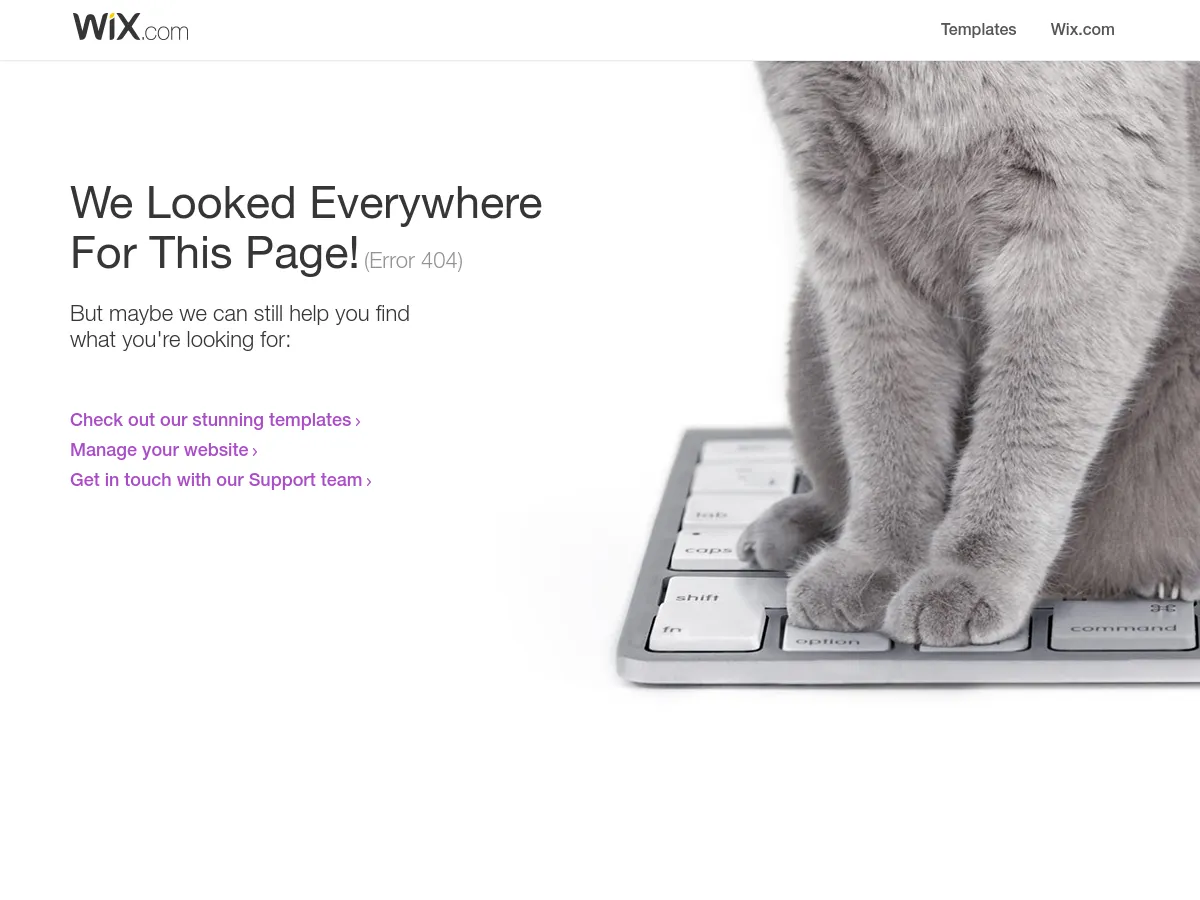Screen dimensions: 1200x900
Task: Click the chevron after Support team
Action: (x=369, y=482)
